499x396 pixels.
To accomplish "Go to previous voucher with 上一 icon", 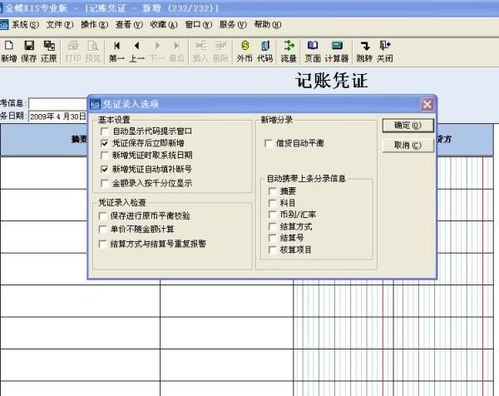I will 137,51.
